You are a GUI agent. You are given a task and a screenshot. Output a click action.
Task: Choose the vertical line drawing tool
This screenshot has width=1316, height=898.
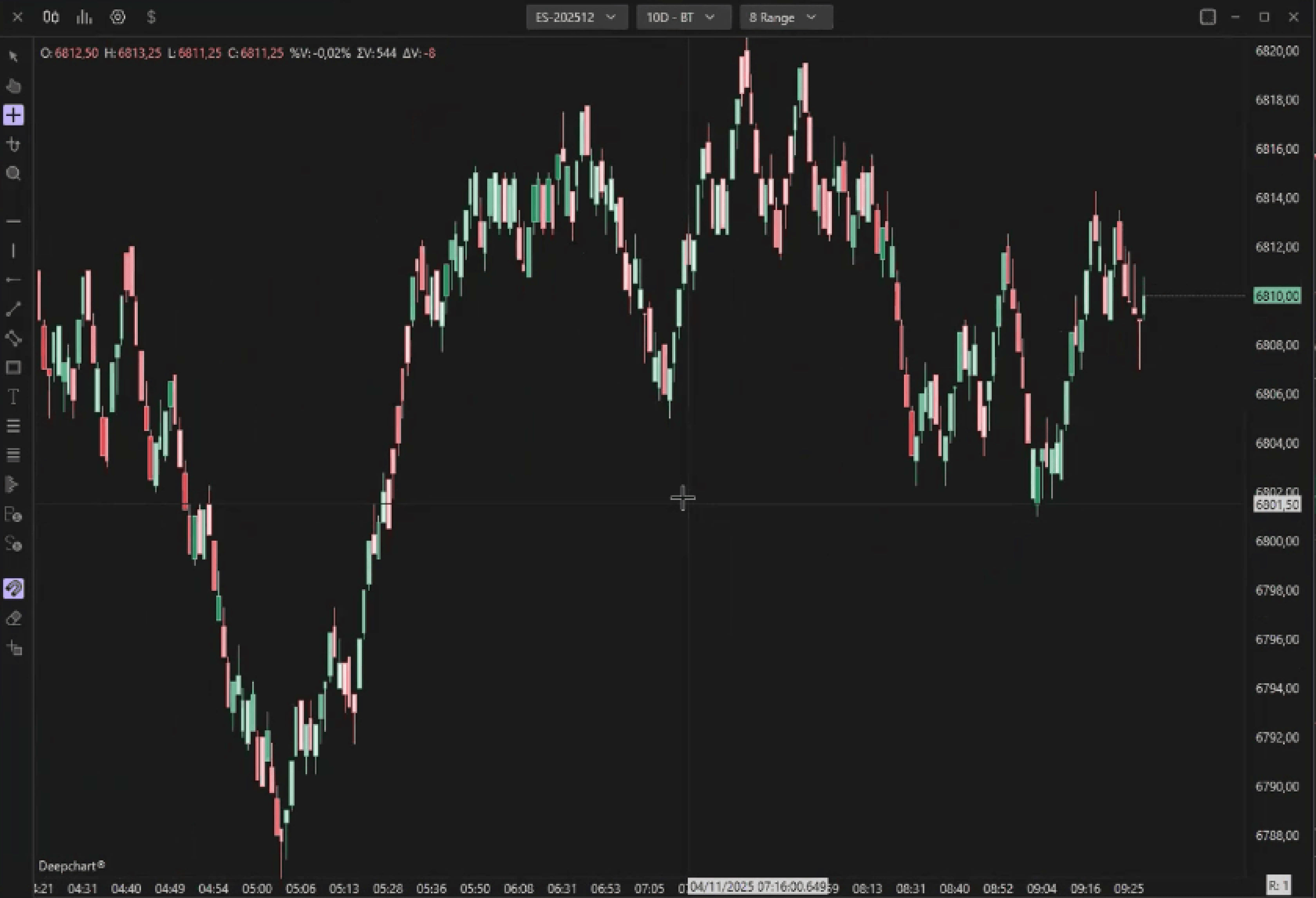(x=14, y=250)
